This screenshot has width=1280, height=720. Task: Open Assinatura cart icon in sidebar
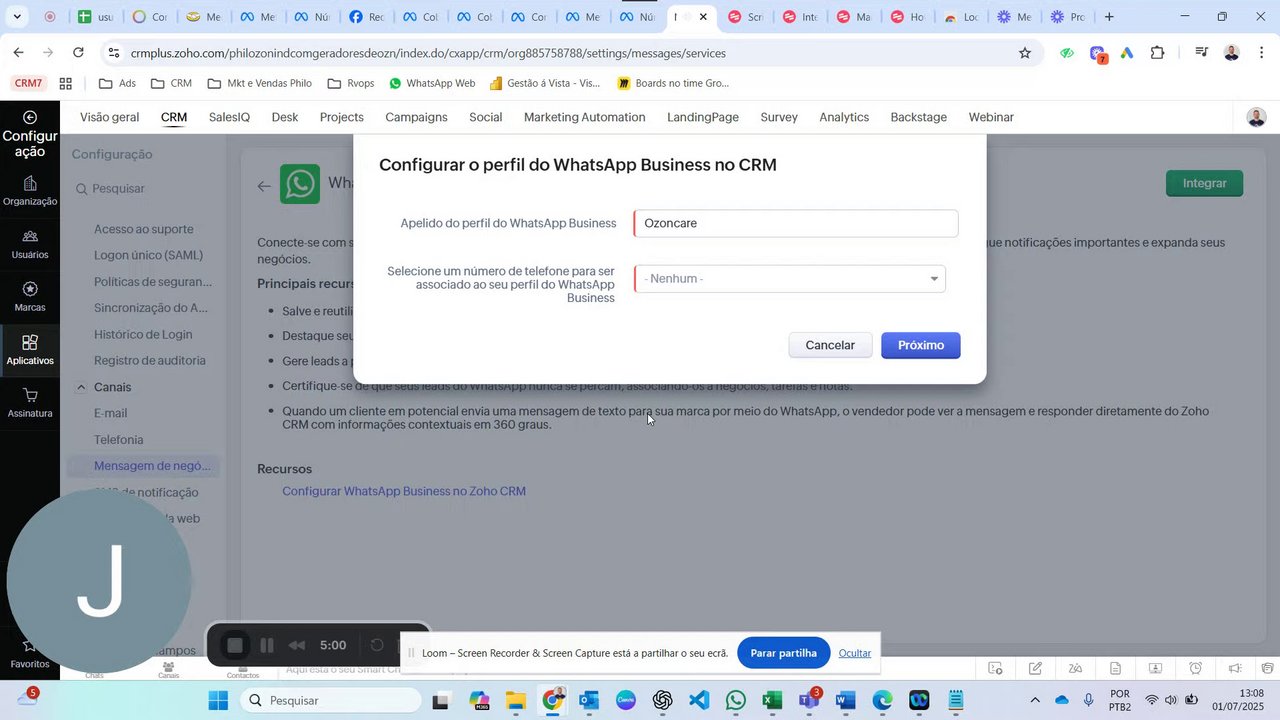click(x=30, y=402)
